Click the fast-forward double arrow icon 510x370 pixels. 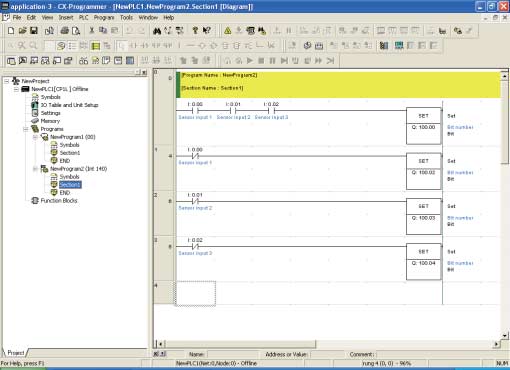click(x=319, y=61)
